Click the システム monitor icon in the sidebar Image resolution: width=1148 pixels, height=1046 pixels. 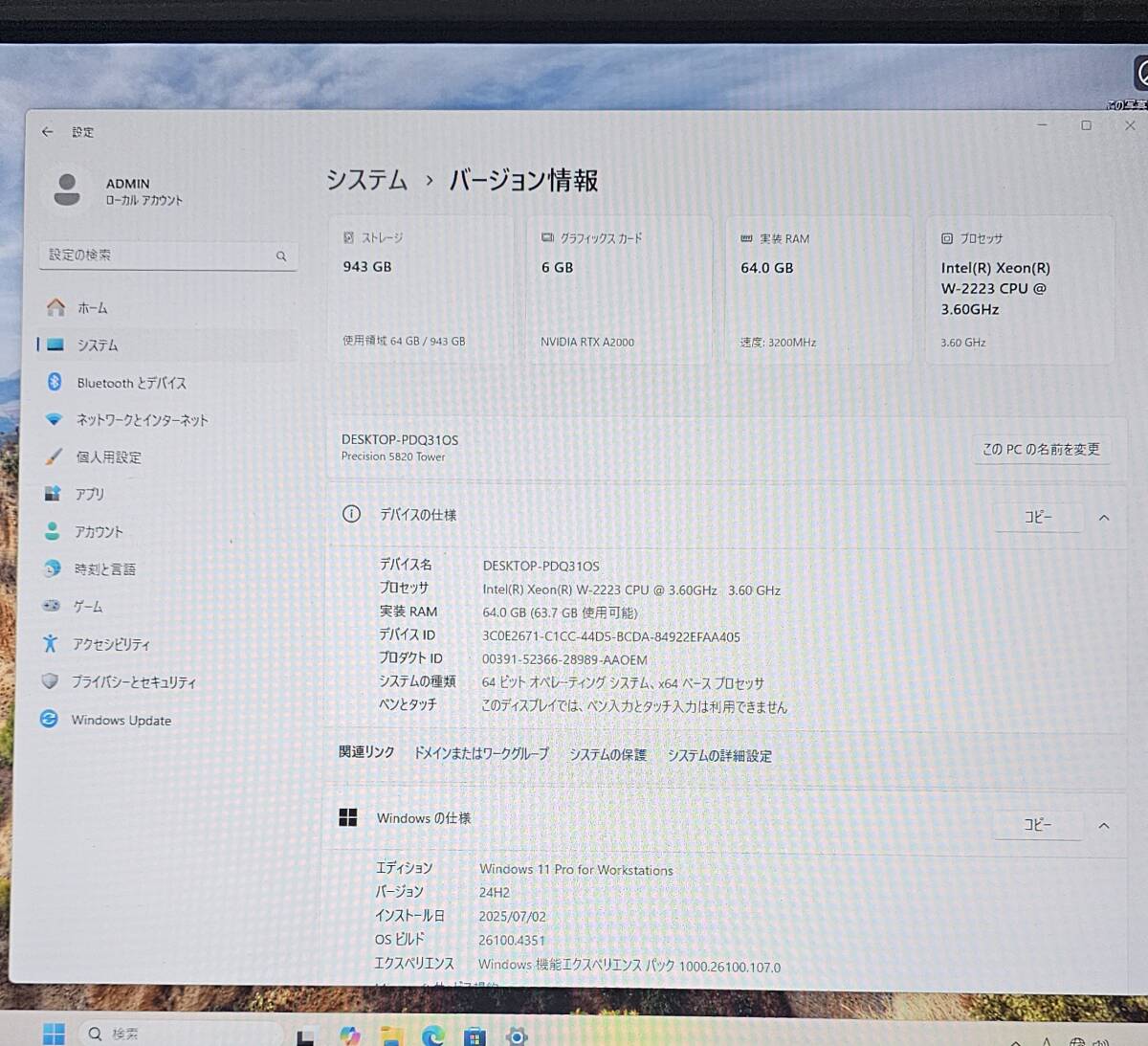[x=55, y=345]
